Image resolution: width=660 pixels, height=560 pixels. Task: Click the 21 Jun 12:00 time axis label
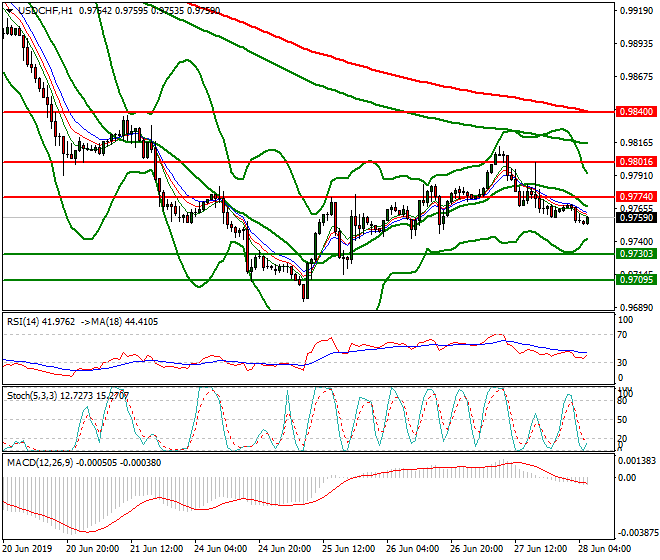[156, 549]
